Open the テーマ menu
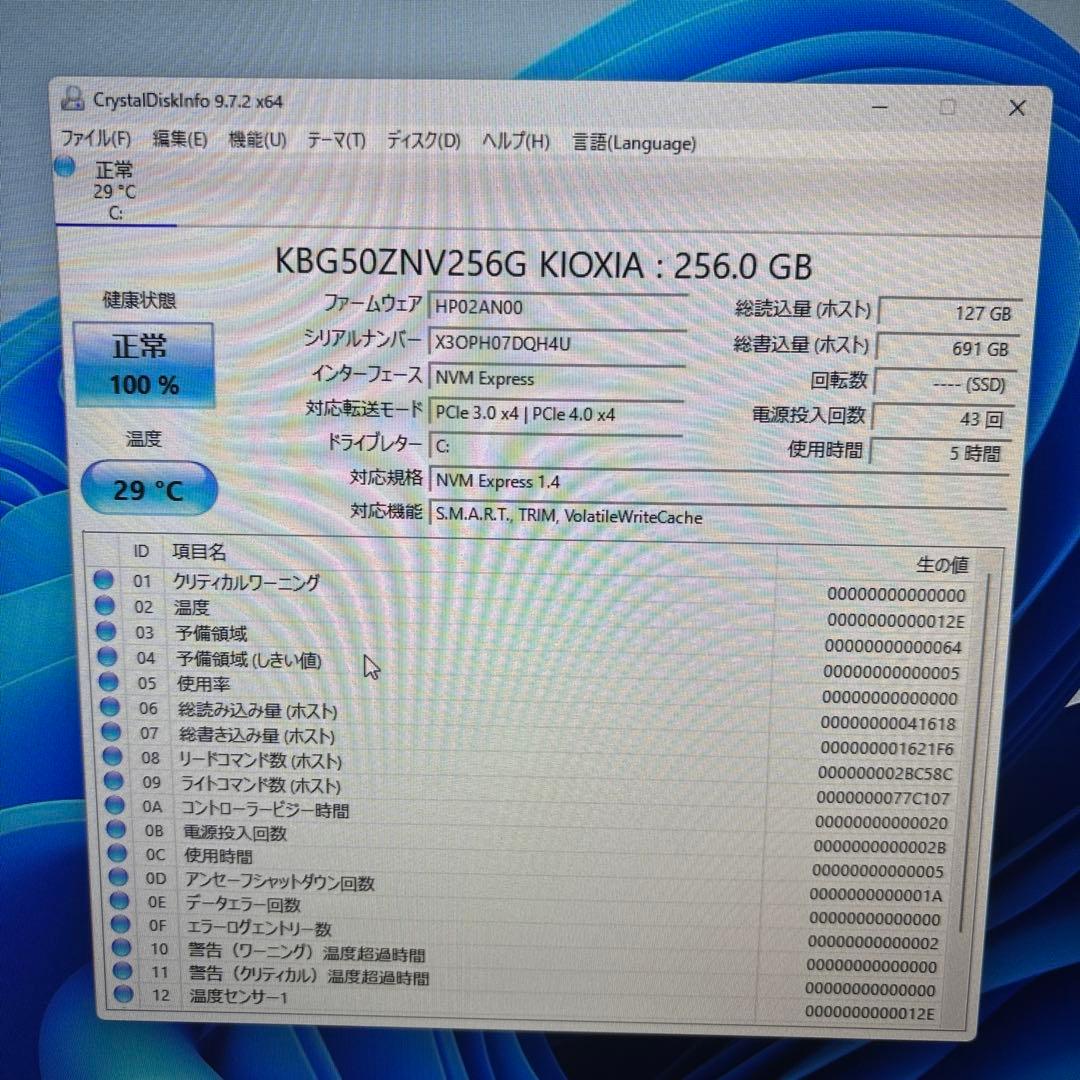Screen dimensions: 1080x1080 point(336,142)
